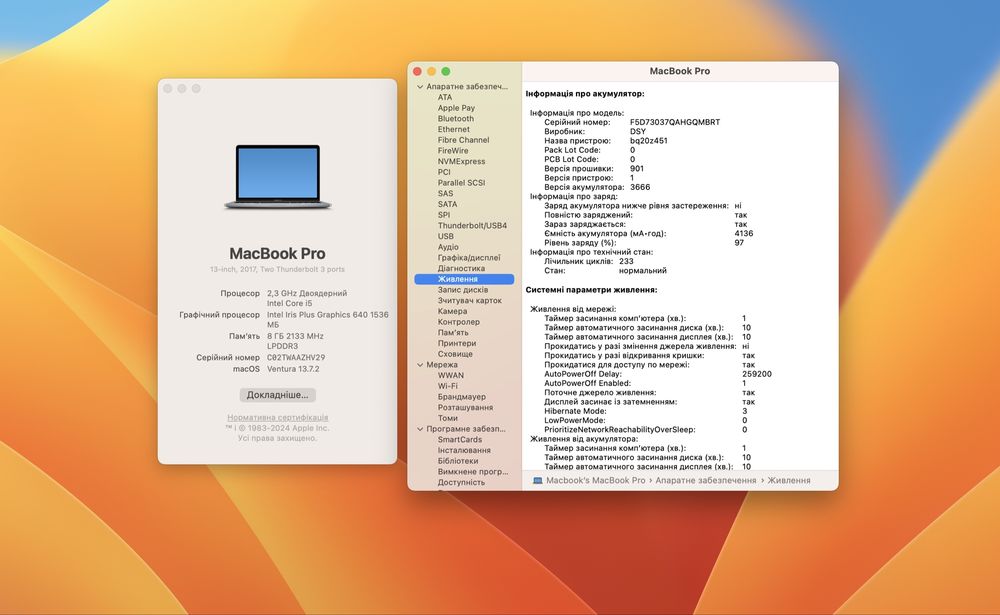
Task: Select Вимкнене програмне забезпечення in the sidebar
Action: coord(473,472)
